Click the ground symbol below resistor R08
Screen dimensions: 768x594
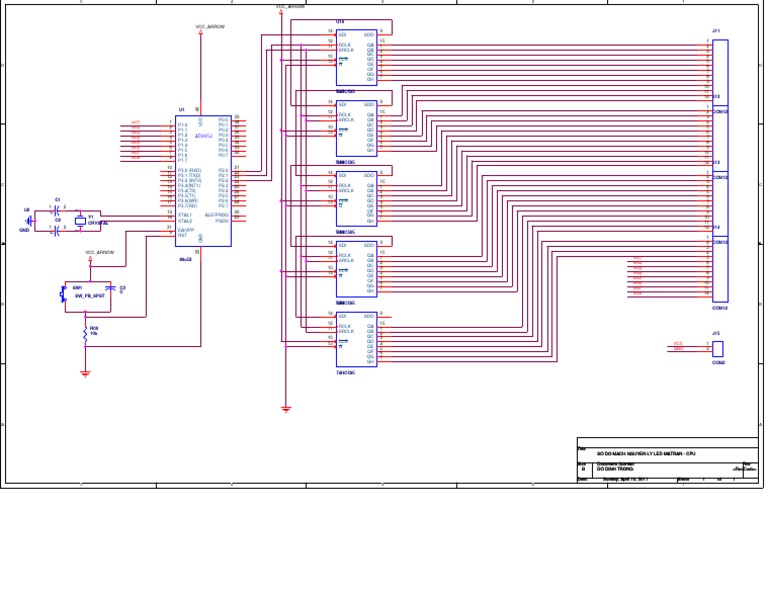pyautogui.click(x=85, y=375)
